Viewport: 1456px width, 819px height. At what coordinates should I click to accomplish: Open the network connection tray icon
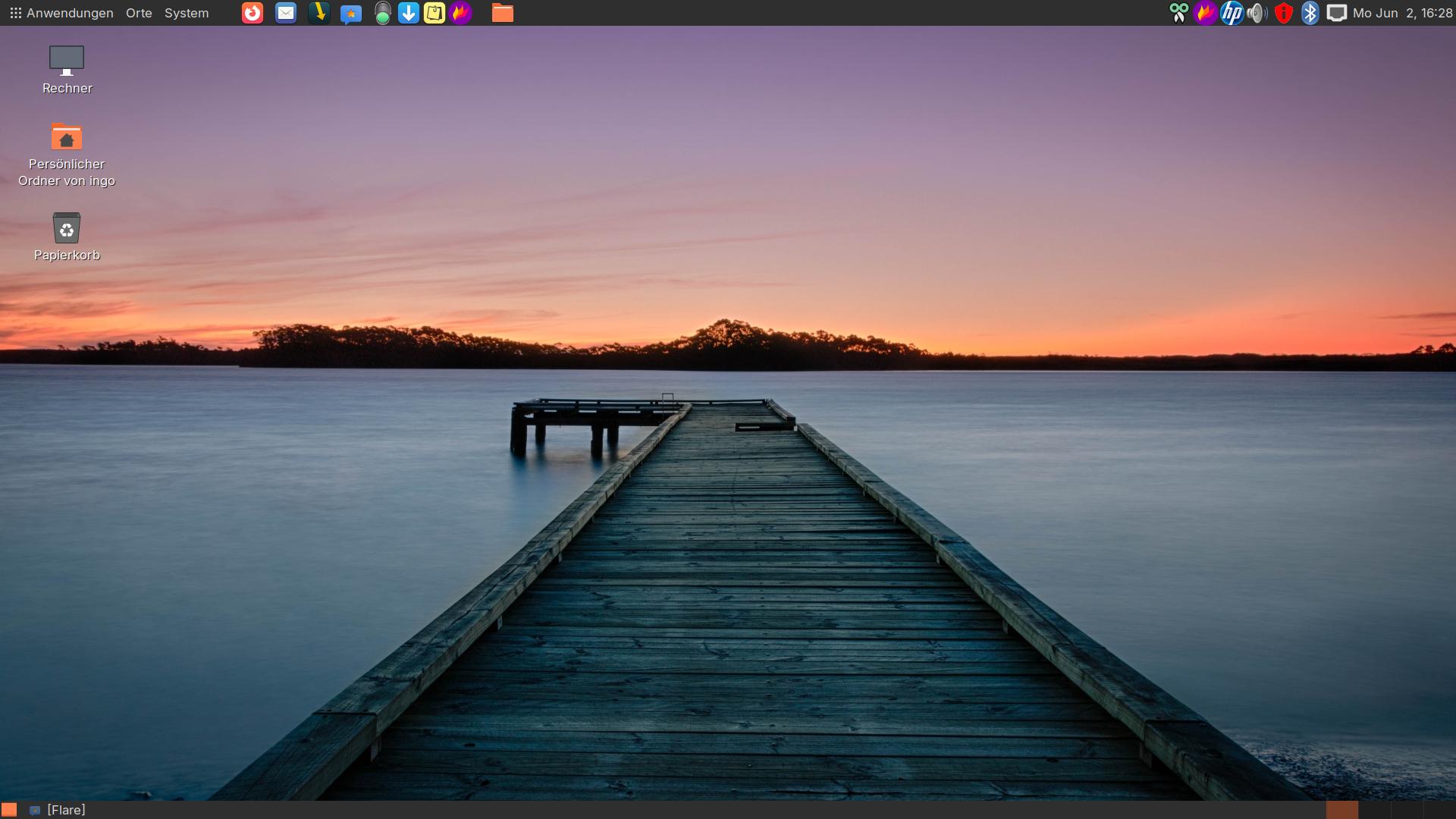coord(1336,13)
